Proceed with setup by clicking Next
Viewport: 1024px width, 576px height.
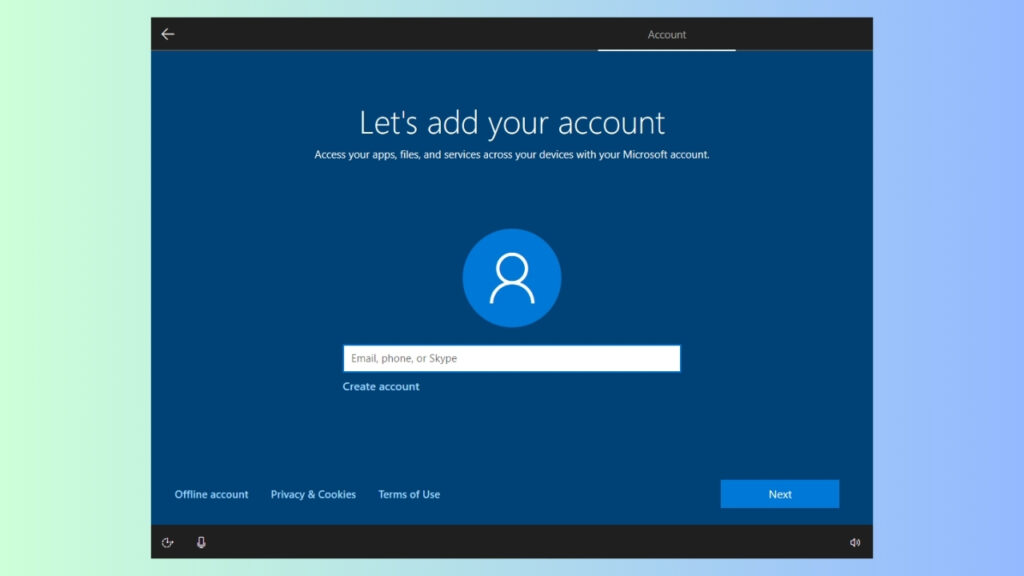(779, 493)
